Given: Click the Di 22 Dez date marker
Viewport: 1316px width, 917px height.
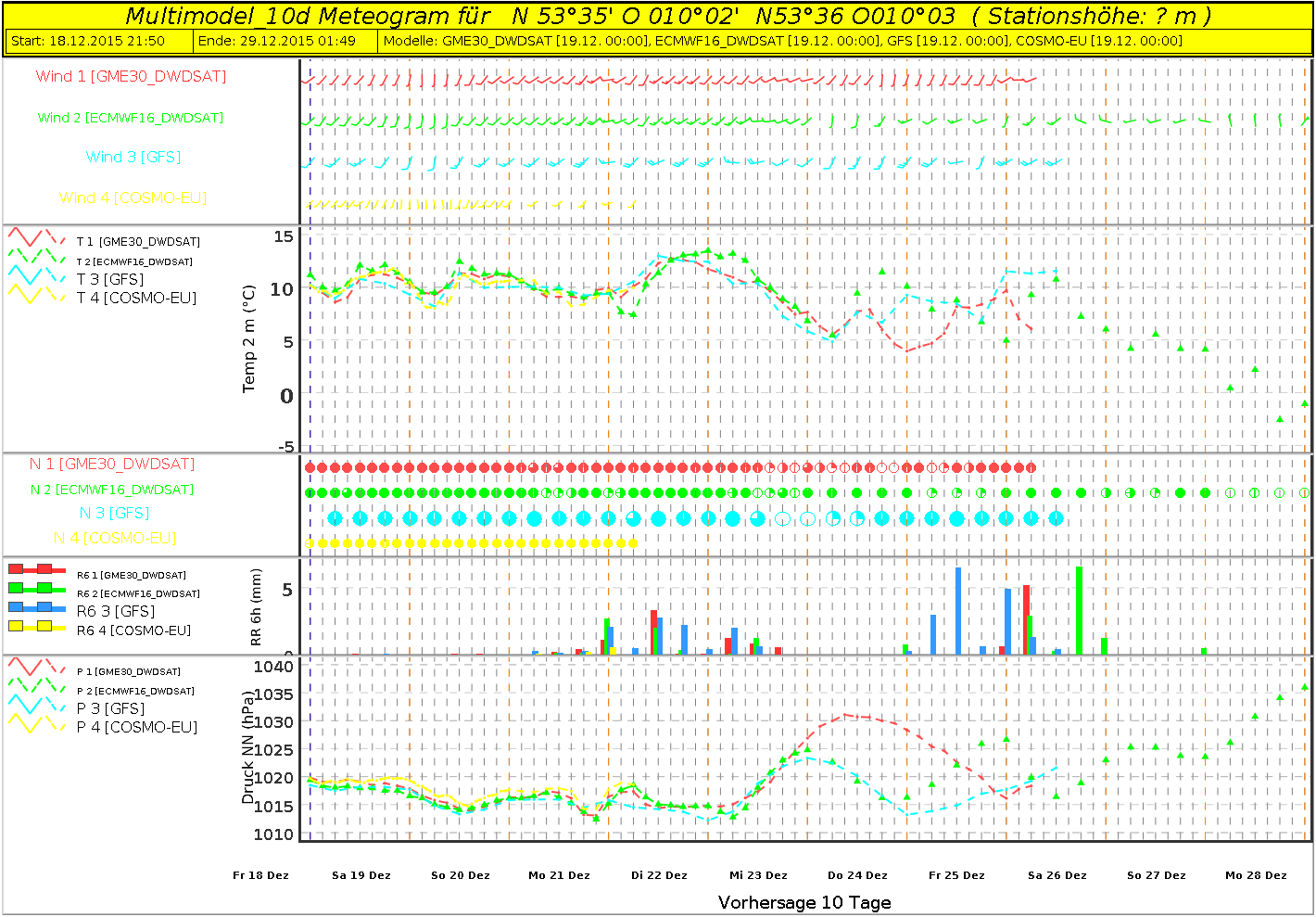Looking at the screenshot, I should 659,875.
